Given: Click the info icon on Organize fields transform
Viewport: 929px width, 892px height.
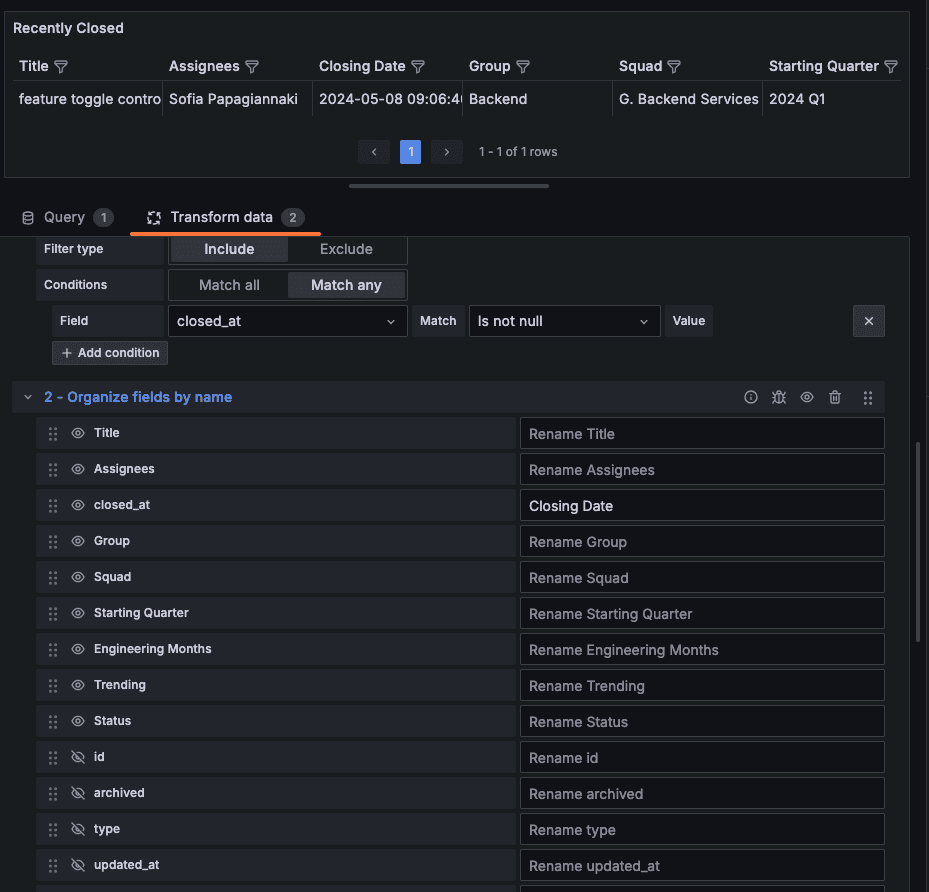Looking at the screenshot, I should click(x=751, y=397).
